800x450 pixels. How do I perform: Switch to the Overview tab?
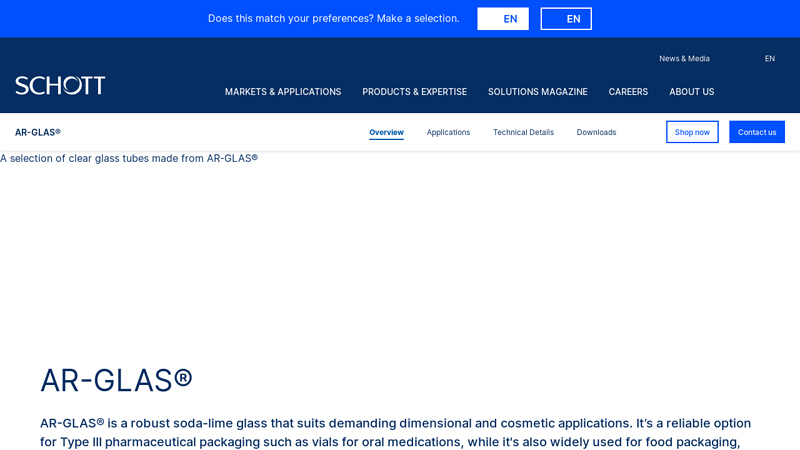click(386, 132)
